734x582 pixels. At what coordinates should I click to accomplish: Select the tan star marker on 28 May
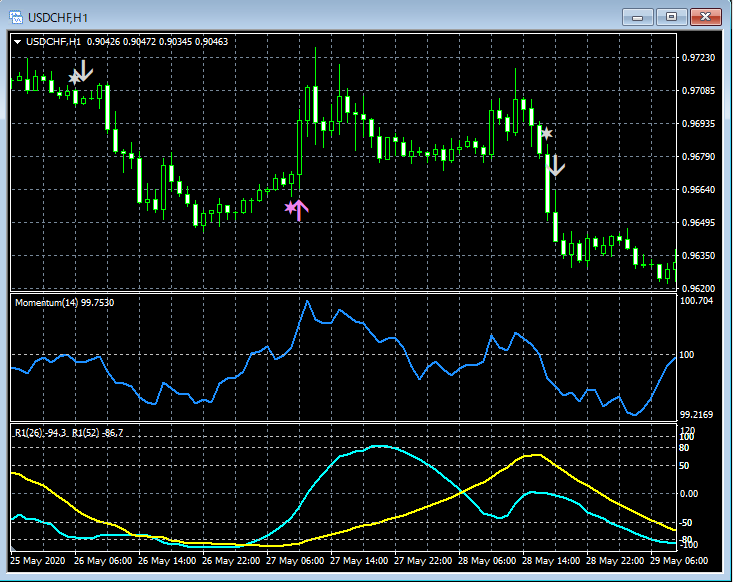coord(545,133)
